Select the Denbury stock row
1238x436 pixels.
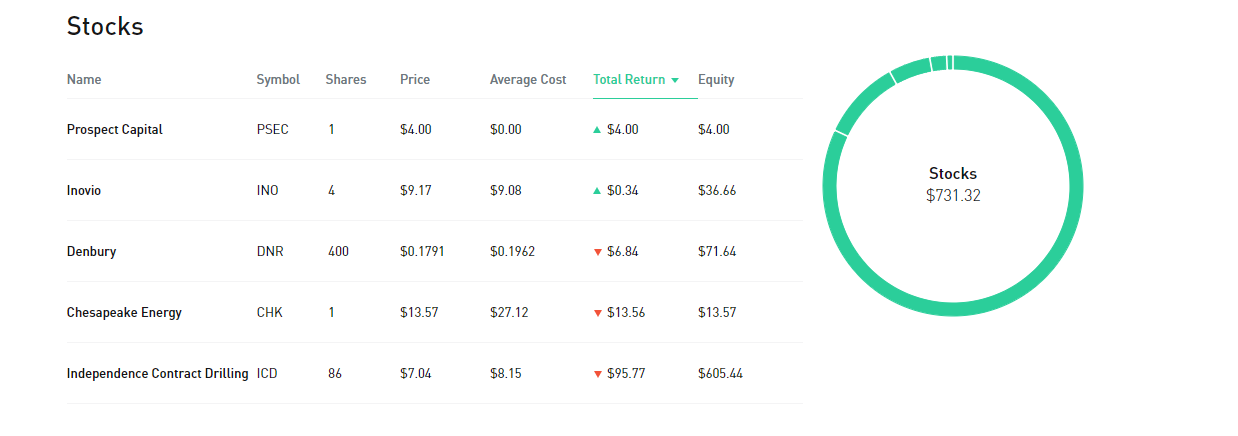click(91, 252)
